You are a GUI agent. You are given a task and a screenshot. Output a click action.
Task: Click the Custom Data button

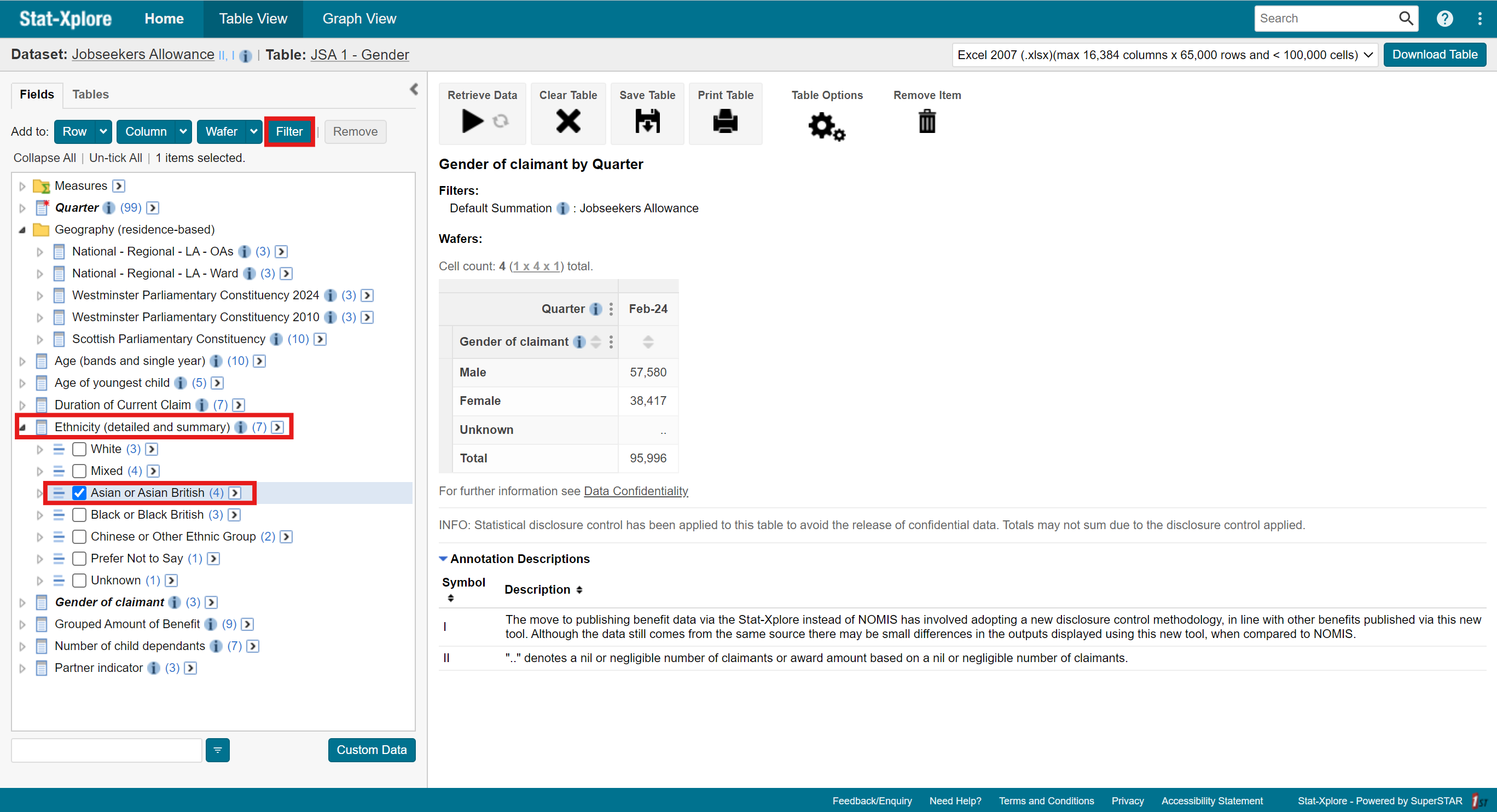tap(372, 750)
